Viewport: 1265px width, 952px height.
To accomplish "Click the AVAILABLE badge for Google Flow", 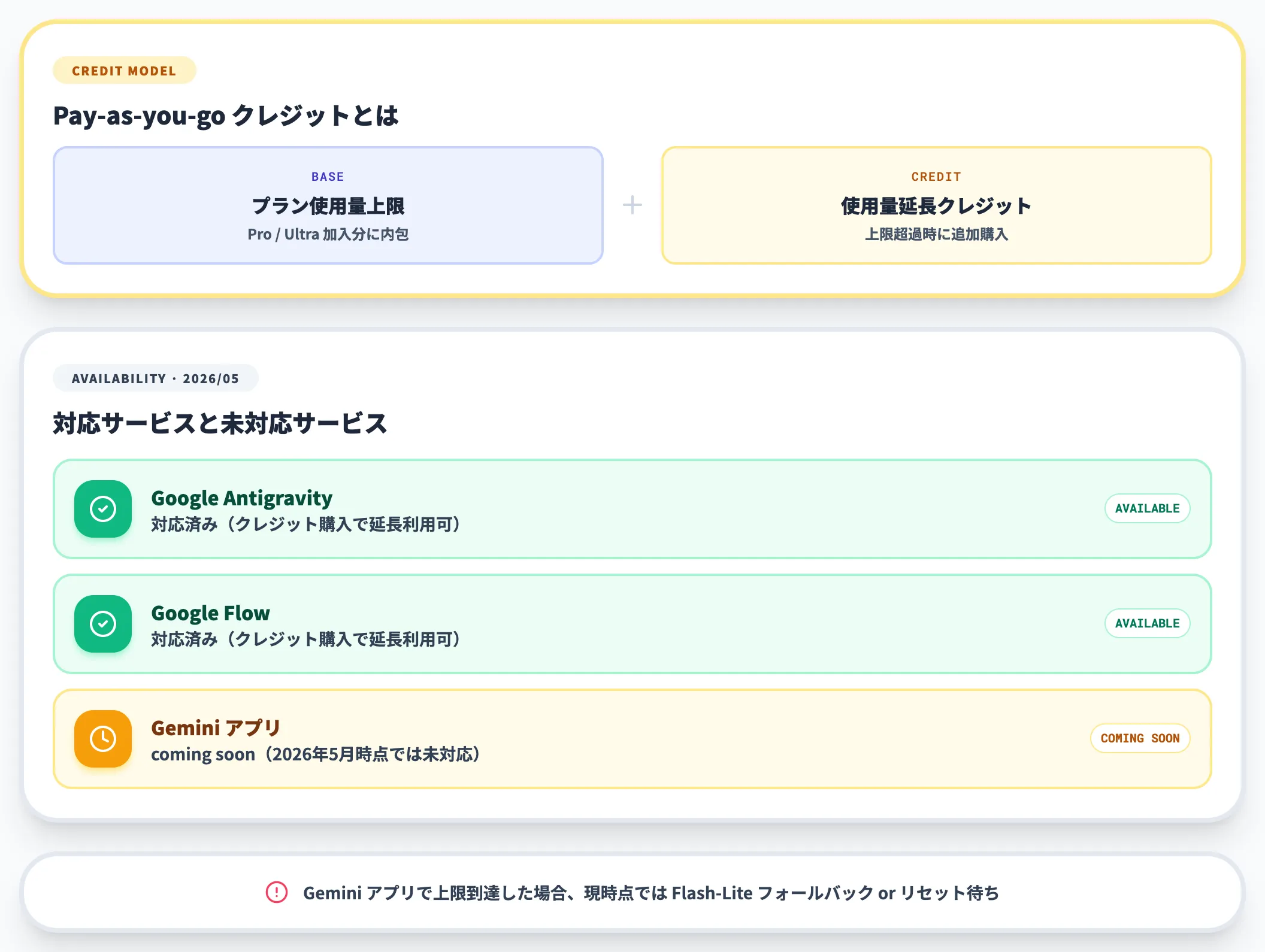I will tap(1147, 623).
